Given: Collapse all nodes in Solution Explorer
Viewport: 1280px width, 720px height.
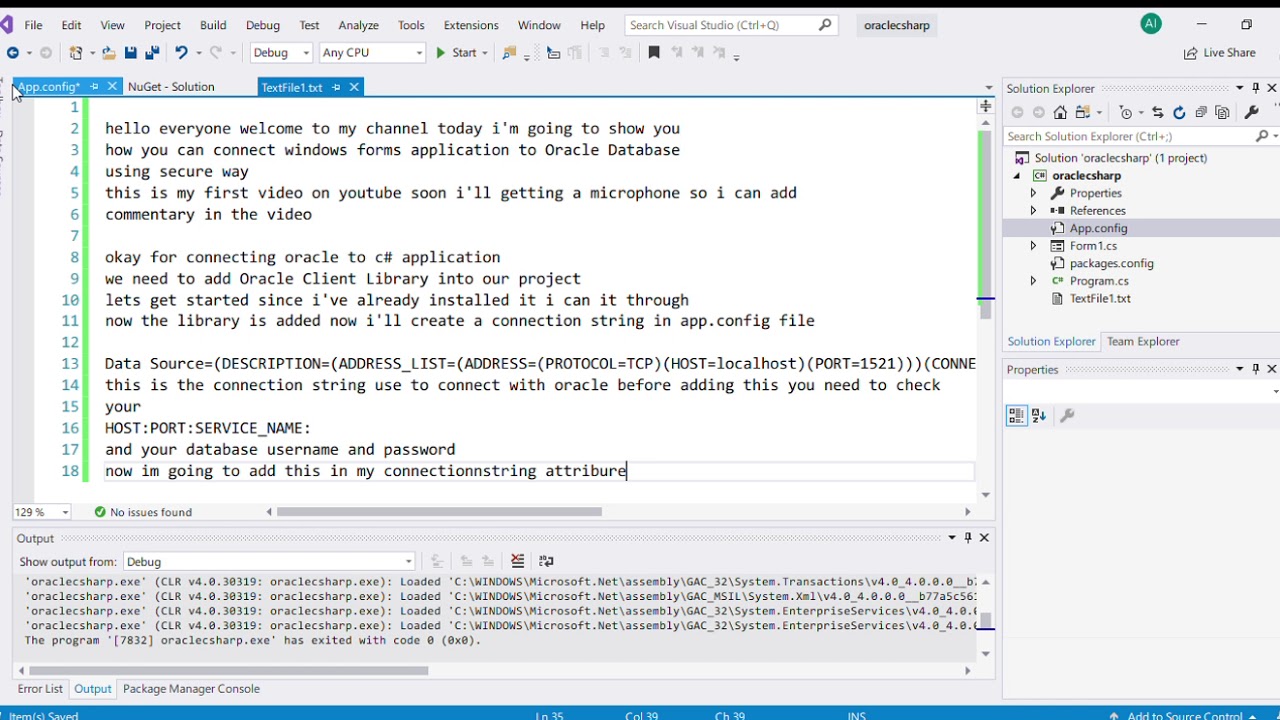Looking at the screenshot, I should (1201, 113).
